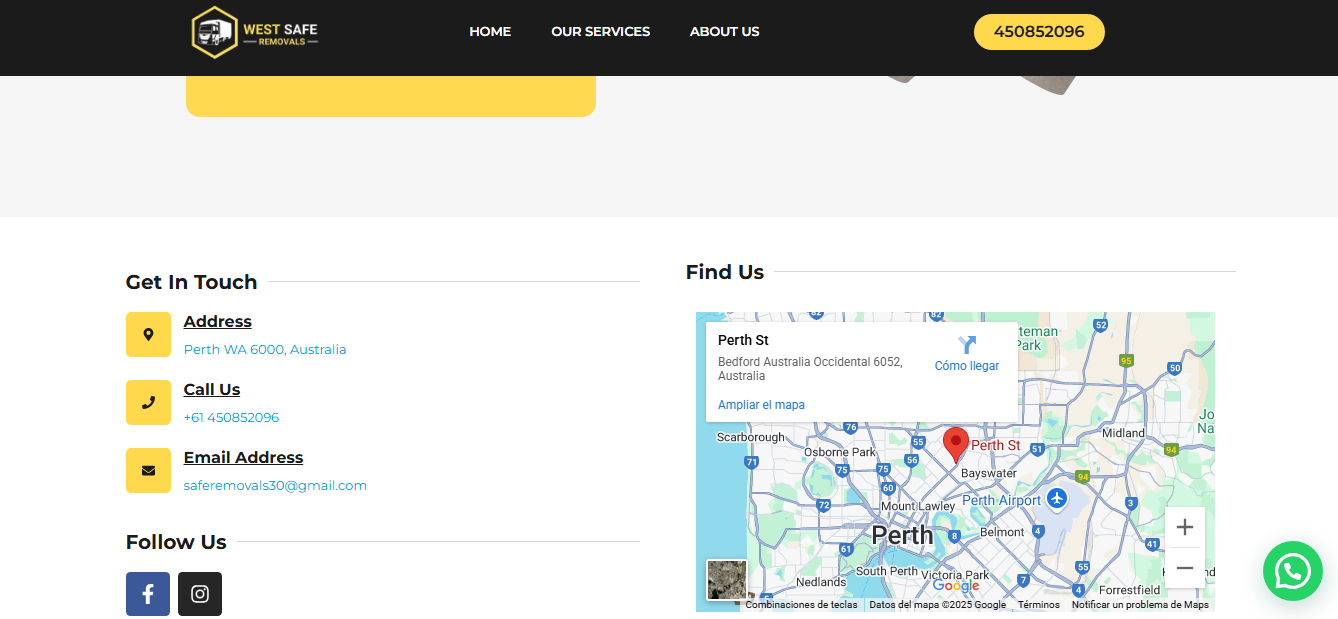
Task: Open the Instagram profile icon
Action: [200, 594]
